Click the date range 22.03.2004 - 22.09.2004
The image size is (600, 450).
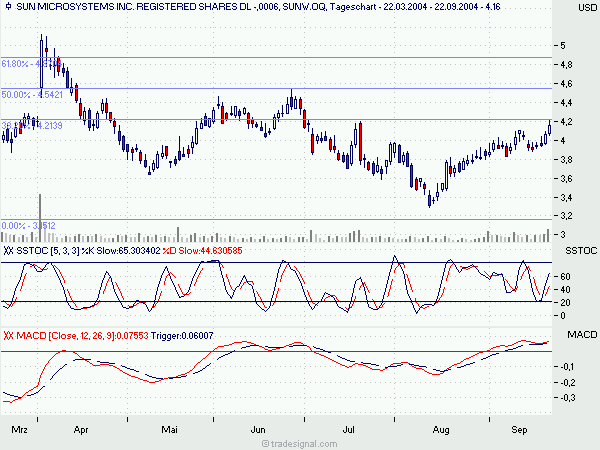tap(431, 7)
